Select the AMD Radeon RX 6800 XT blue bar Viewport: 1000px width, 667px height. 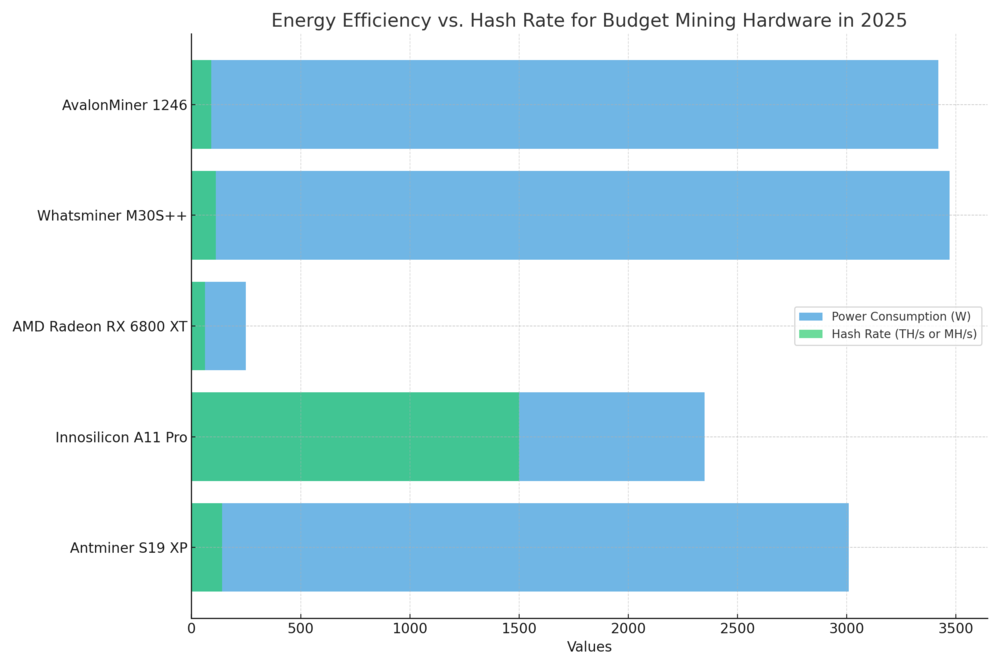click(225, 326)
